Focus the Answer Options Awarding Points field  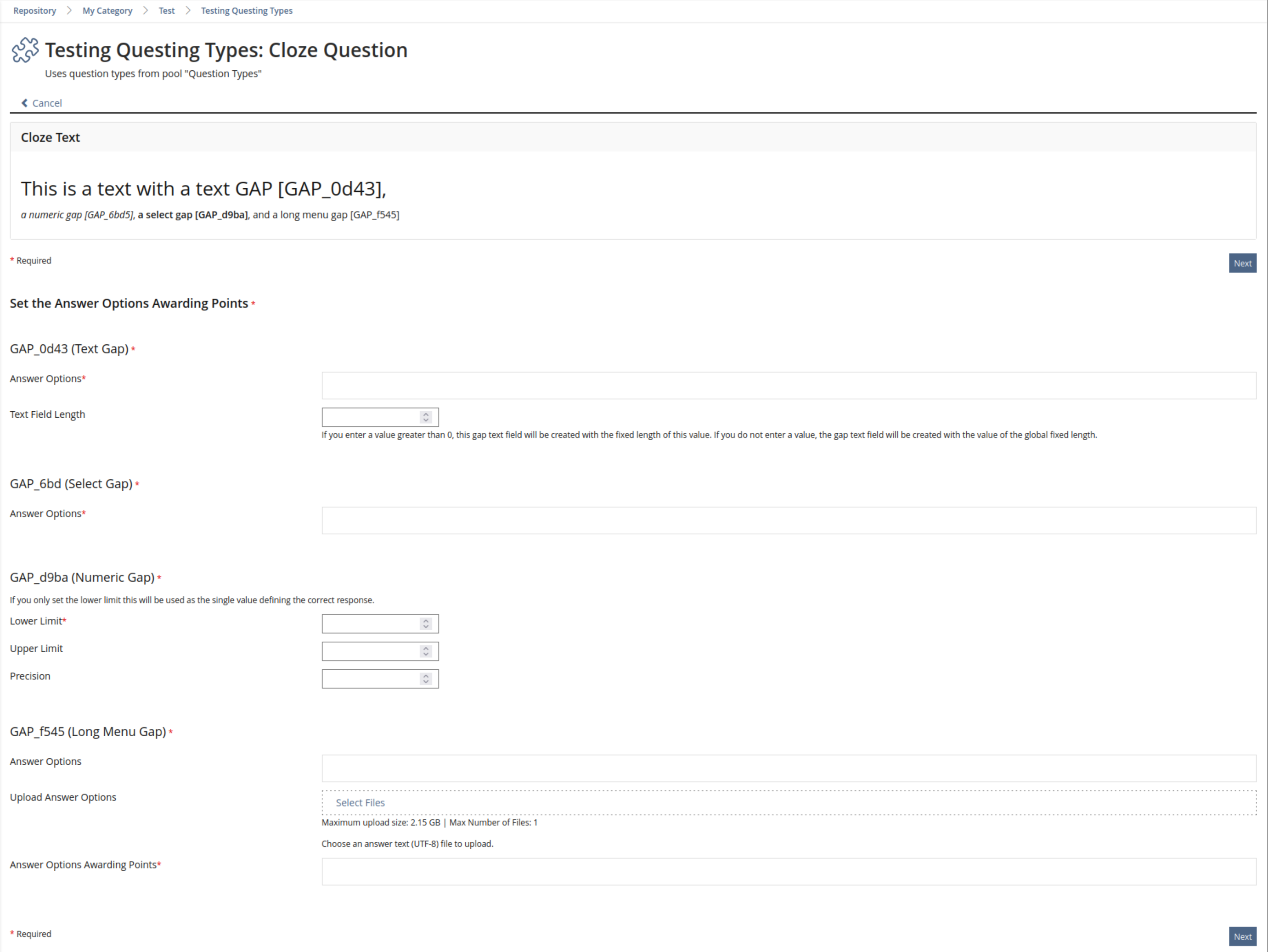788,871
